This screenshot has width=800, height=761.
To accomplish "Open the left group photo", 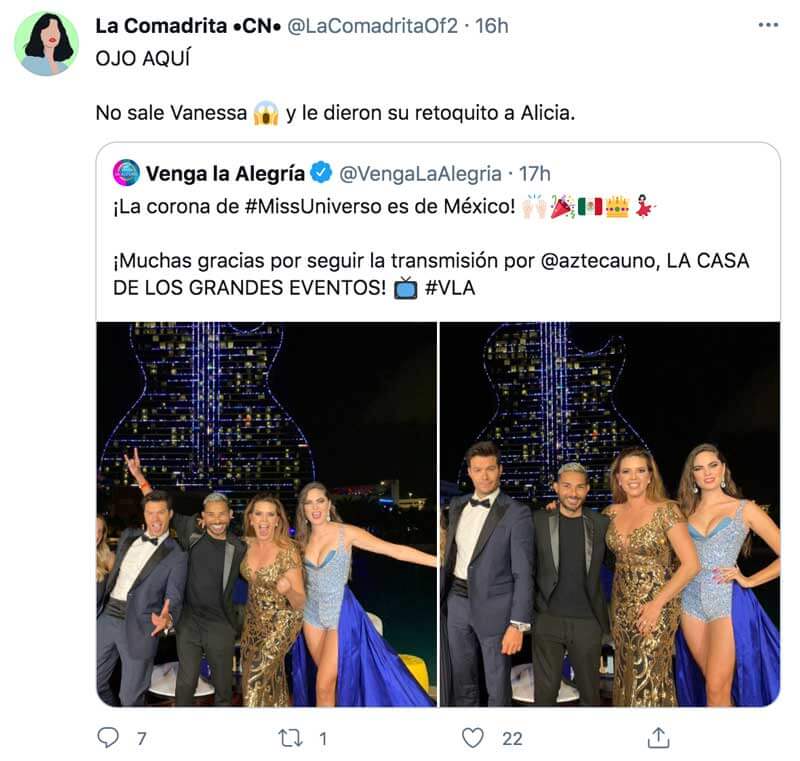I will click(x=267, y=514).
